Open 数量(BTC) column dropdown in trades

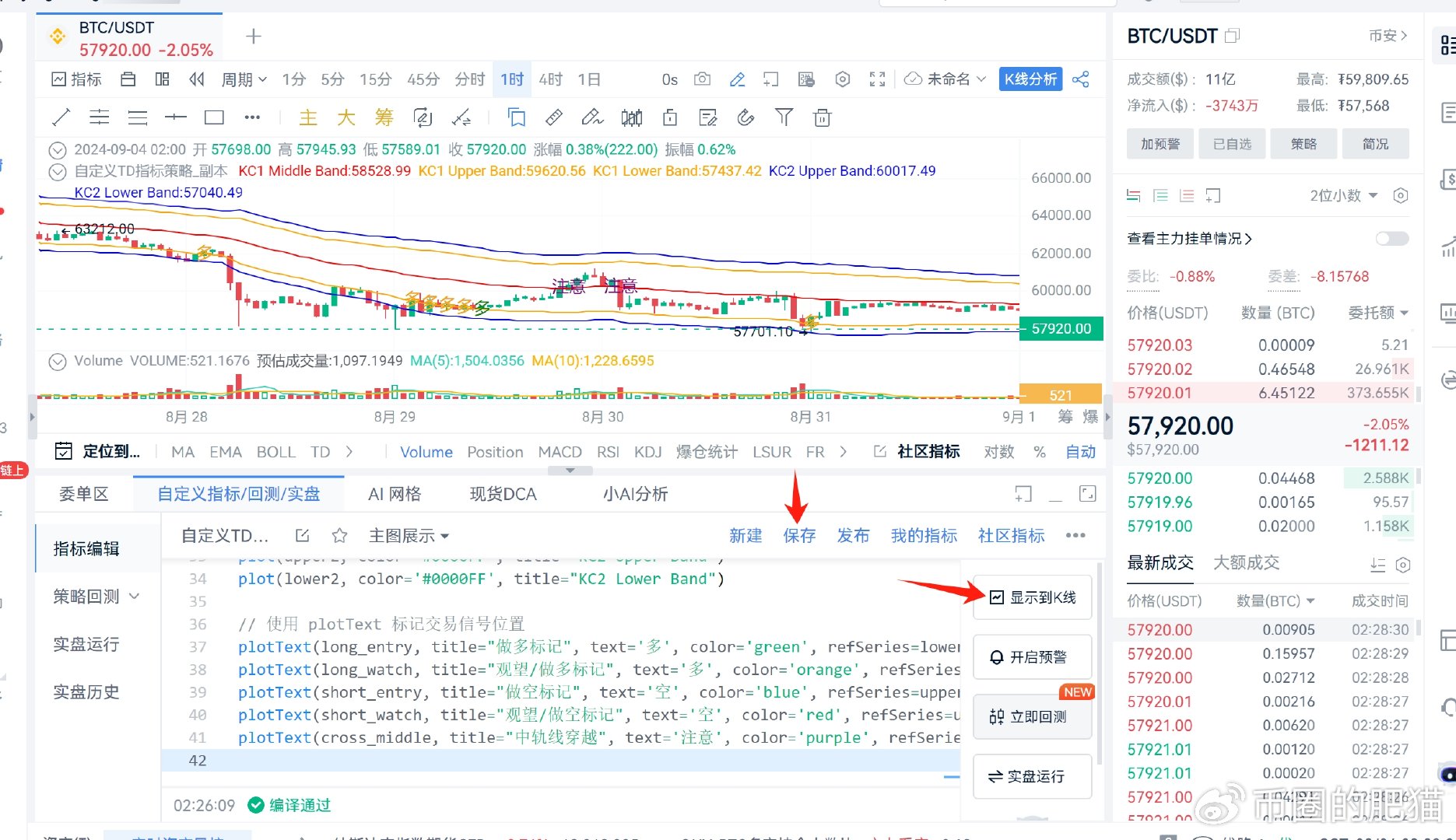pos(1275,600)
